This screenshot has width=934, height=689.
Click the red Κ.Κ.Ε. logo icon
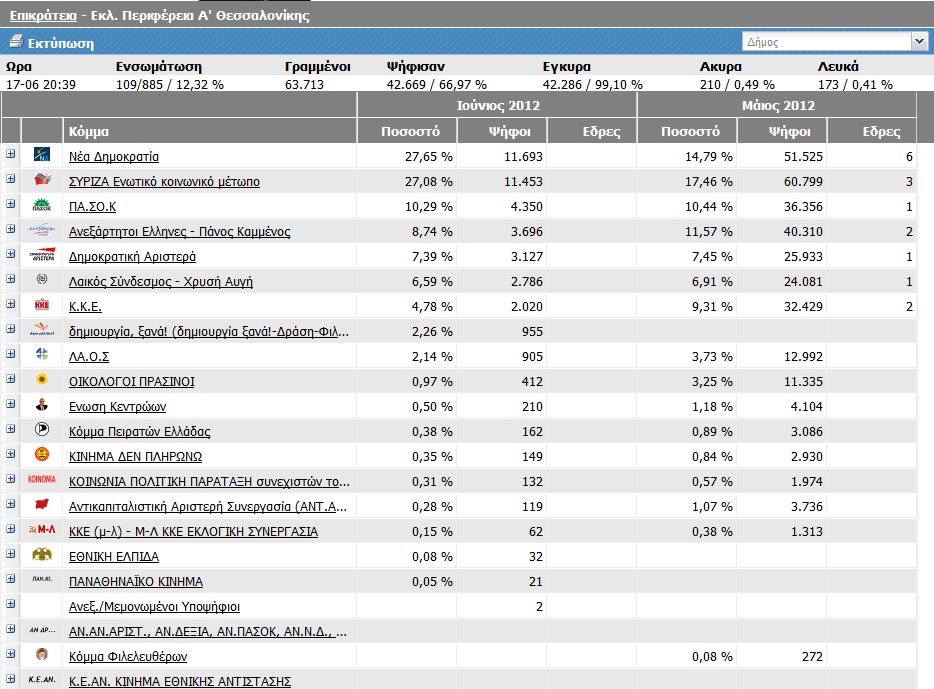pyautogui.click(x=42, y=306)
